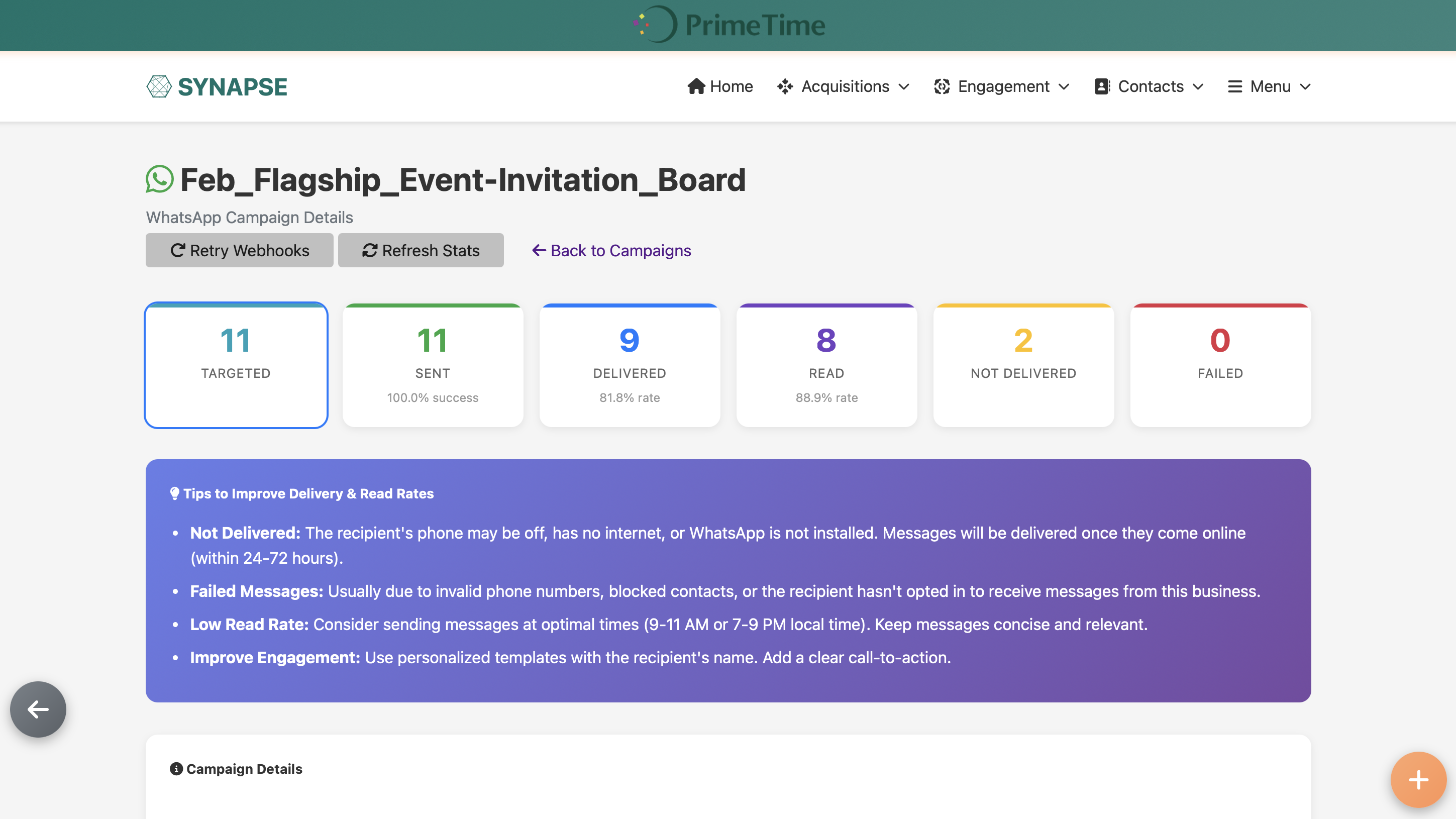Click the Contacts address-book icon
The height and width of the screenshot is (819, 1456).
(x=1102, y=86)
